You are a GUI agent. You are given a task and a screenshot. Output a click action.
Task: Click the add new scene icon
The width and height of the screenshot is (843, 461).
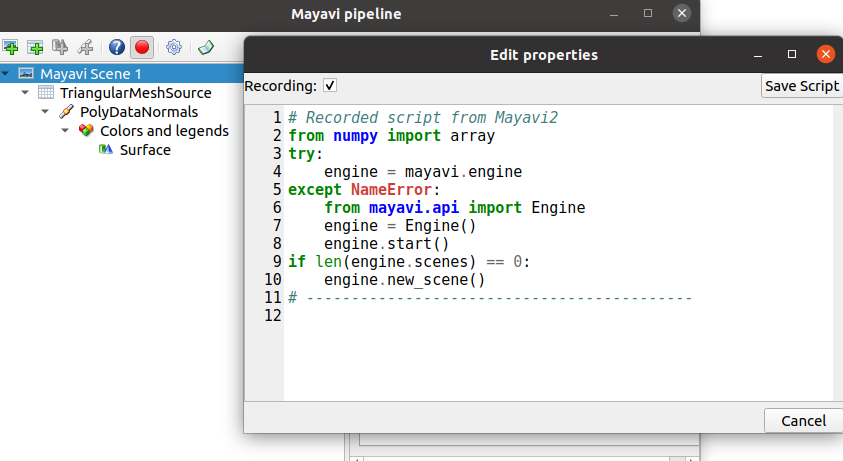[x=10, y=47]
